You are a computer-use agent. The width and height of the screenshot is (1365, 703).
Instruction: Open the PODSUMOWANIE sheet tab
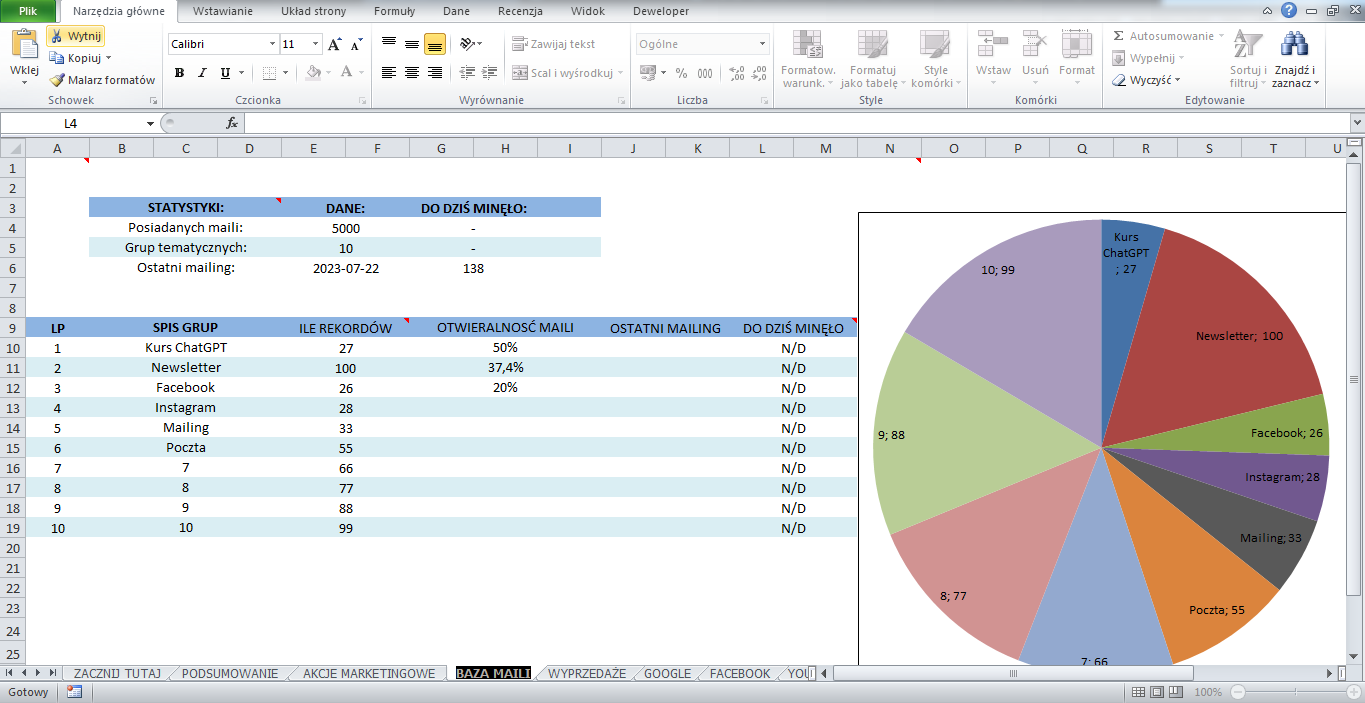coord(230,673)
